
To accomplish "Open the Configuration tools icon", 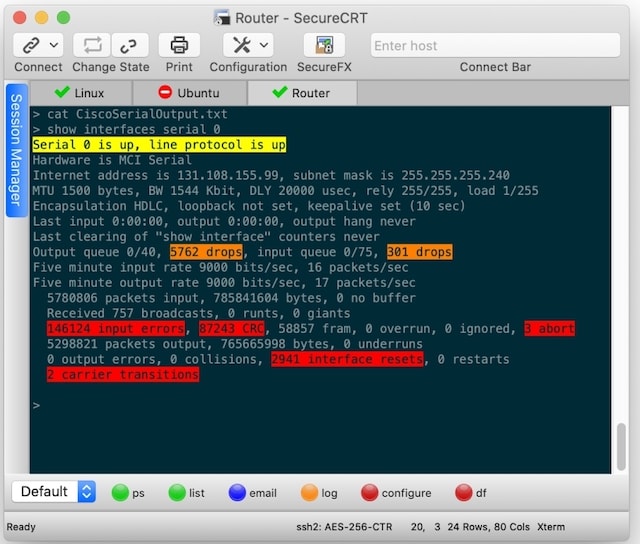I will click(242, 45).
